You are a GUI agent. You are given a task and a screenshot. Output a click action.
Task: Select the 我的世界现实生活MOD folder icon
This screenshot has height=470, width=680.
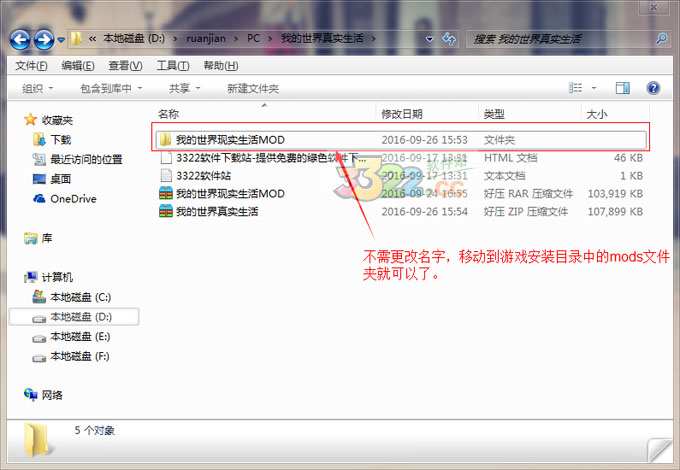(x=165, y=140)
